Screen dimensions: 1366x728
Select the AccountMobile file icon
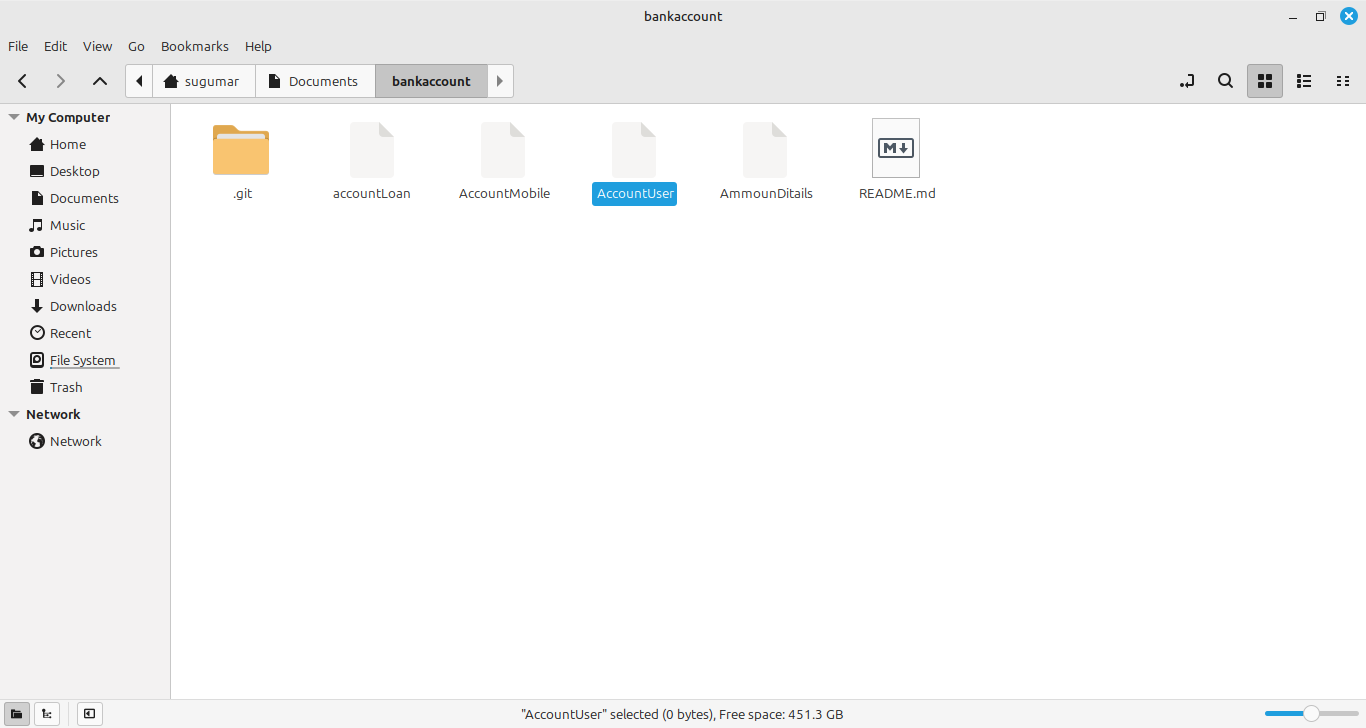[503, 150]
